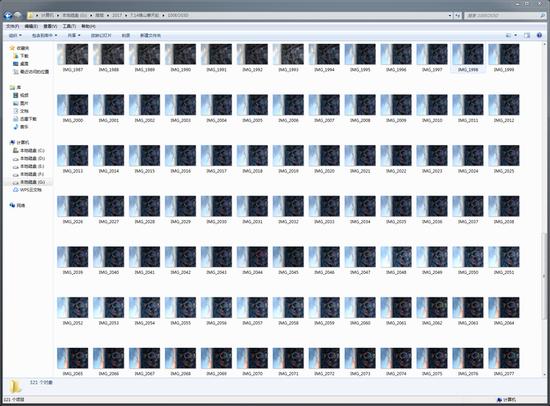Select the Music library icon

coord(15,127)
